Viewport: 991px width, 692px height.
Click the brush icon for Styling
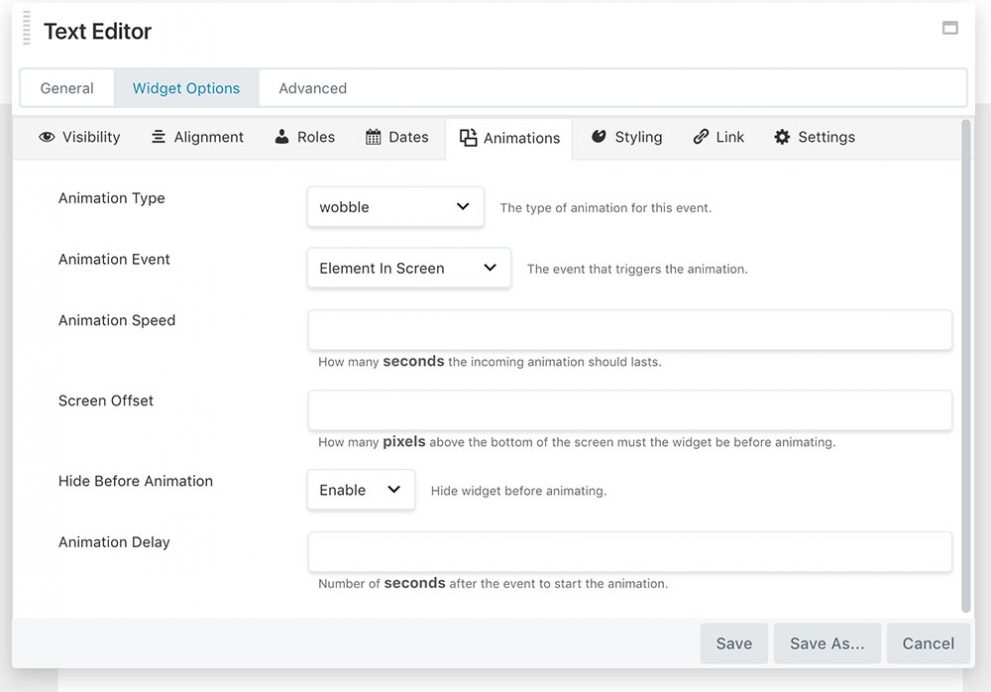(597, 136)
